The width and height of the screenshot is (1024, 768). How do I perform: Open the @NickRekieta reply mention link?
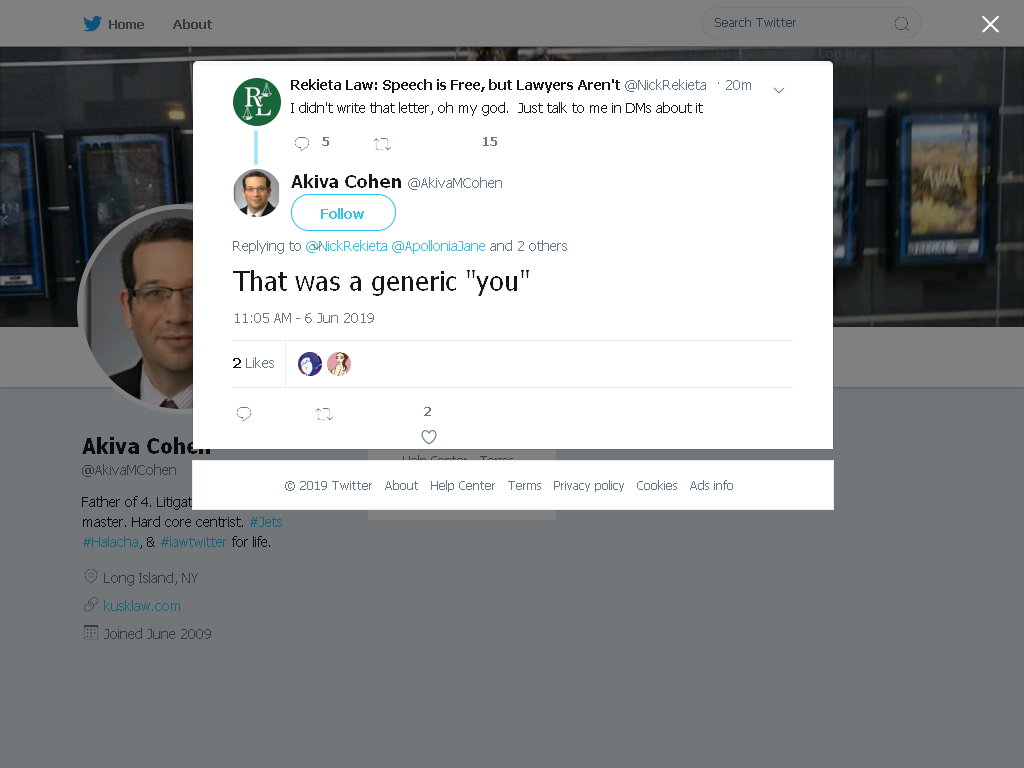click(x=346, y=246)
